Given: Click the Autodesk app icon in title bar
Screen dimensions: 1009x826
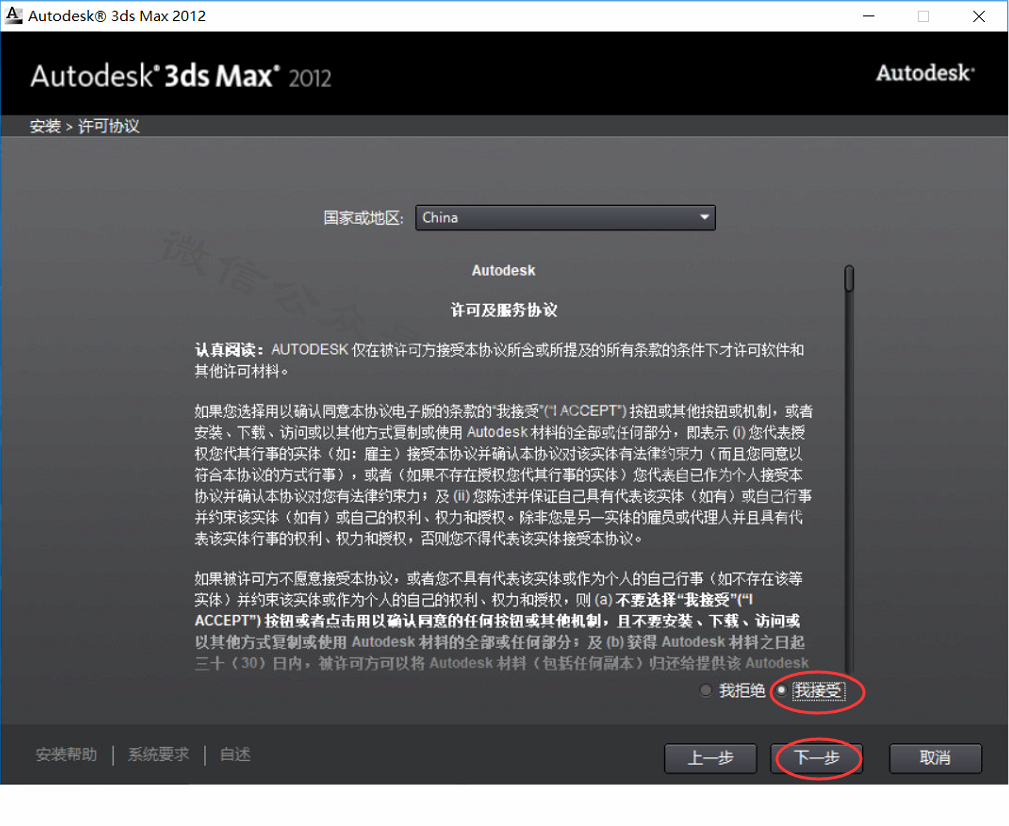Looking at the screenshot, I should click(x=13, y=15).
